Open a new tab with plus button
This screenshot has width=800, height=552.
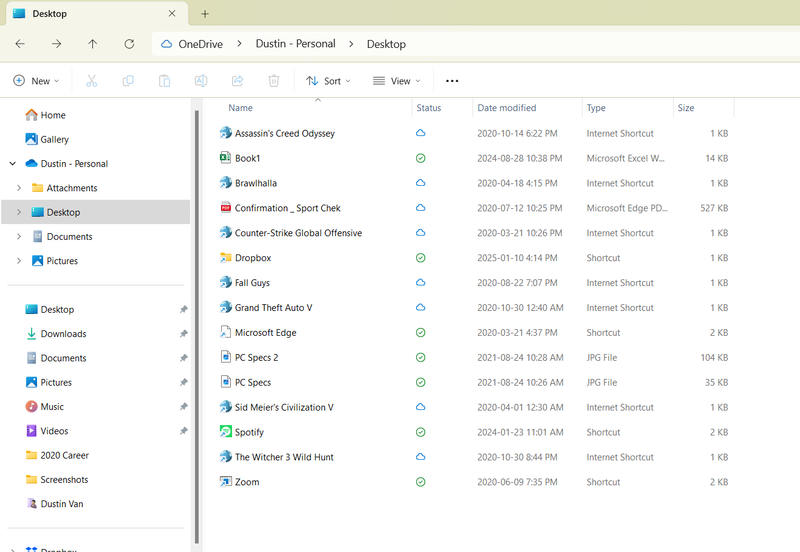point(205,14)
